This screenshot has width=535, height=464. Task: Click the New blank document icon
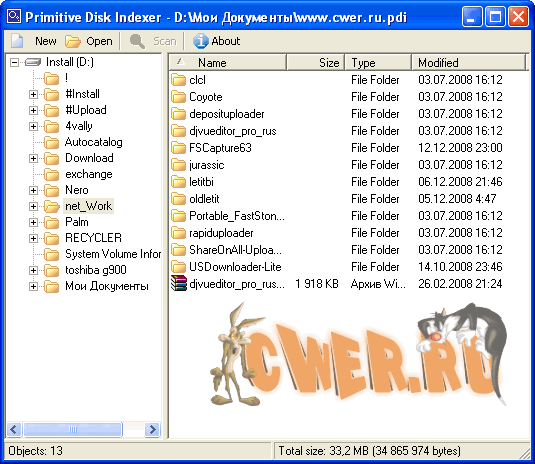[x=17, y=41]
